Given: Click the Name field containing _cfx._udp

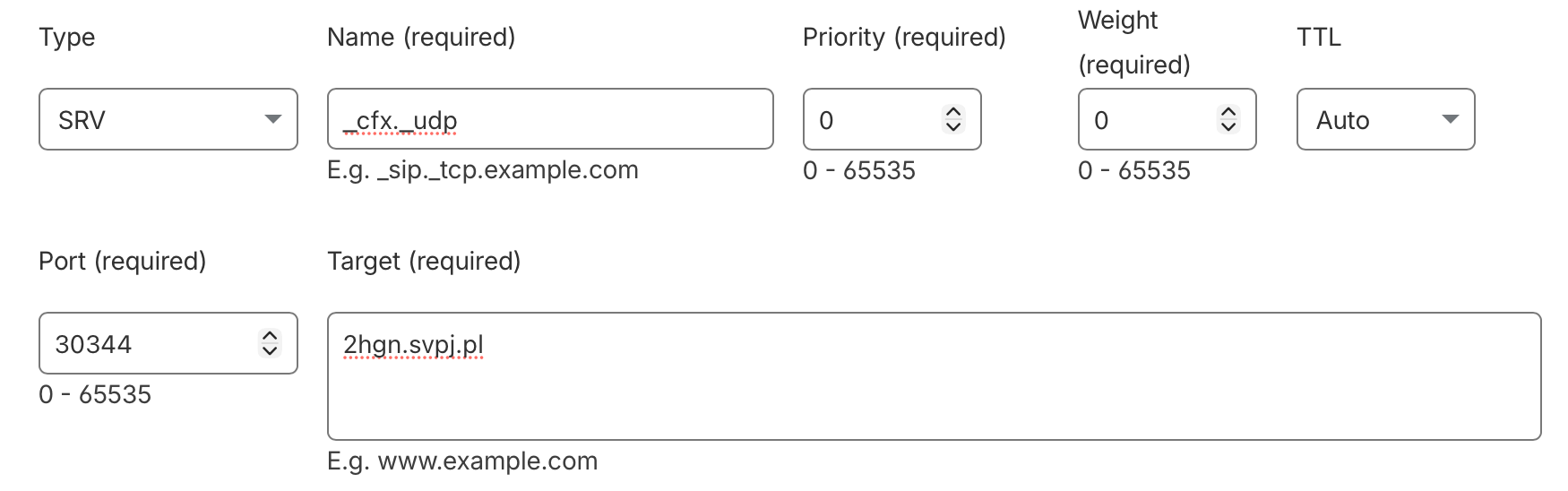Looking at the screenshot, I should (550, 119).
